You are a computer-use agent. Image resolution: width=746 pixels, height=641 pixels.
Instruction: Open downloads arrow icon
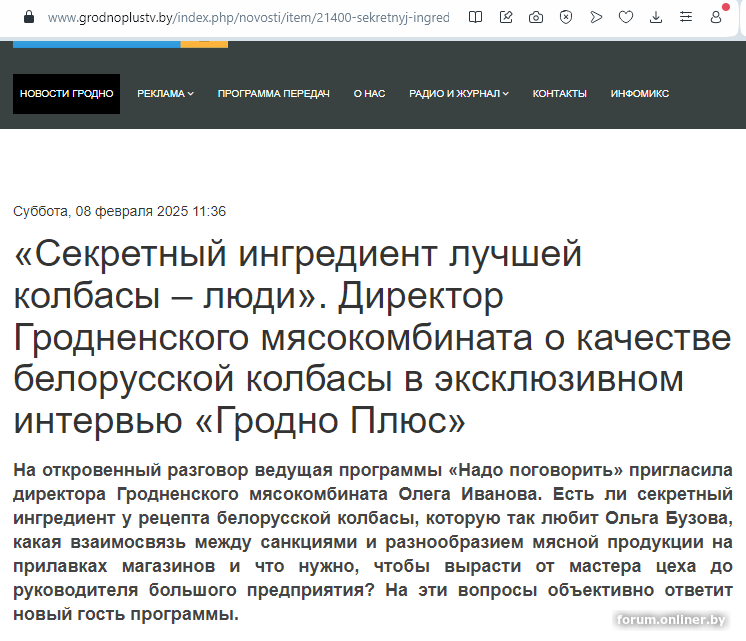tap(656, 18)
